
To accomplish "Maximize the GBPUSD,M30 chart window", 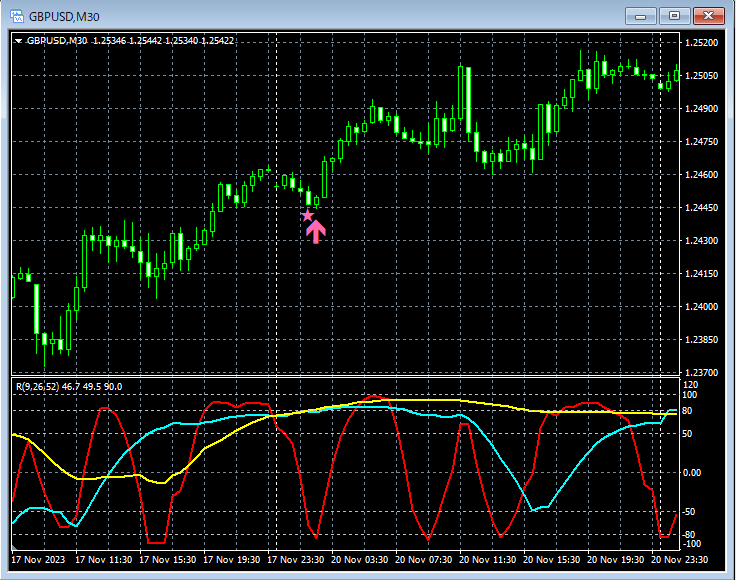I will click(674, 16).
